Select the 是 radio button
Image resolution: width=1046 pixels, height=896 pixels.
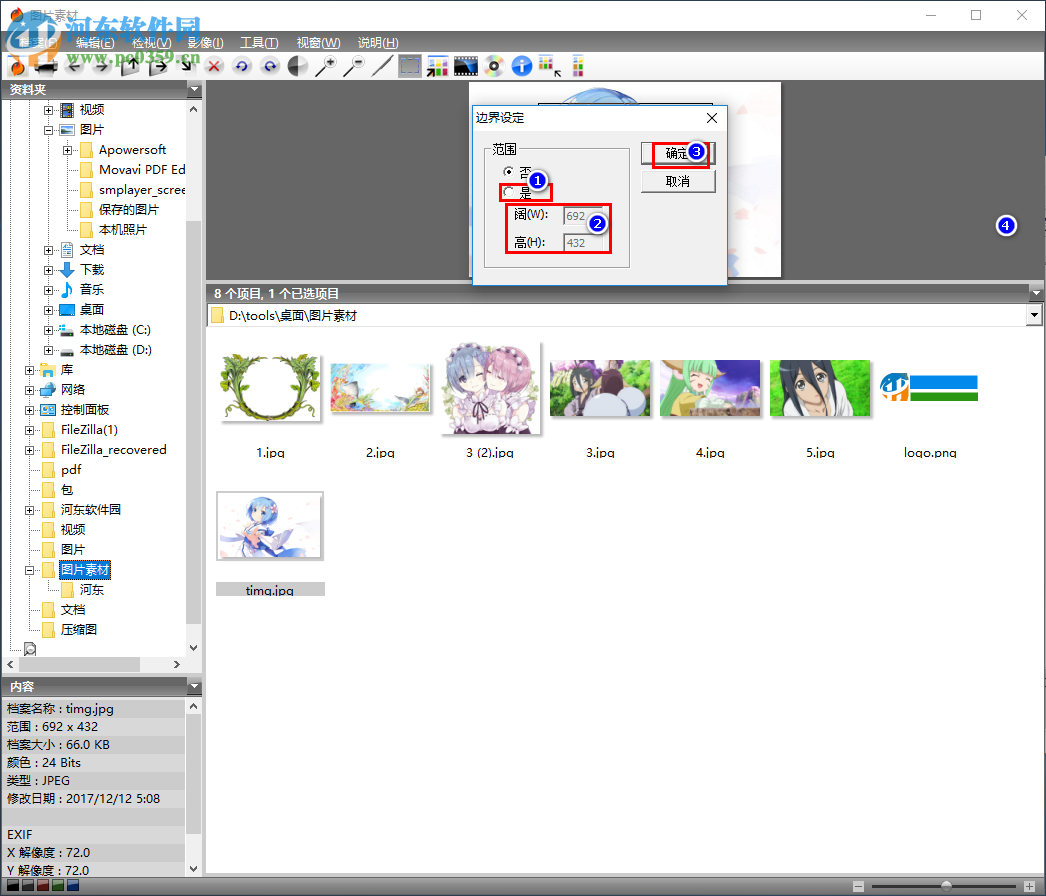coord(508,192)
